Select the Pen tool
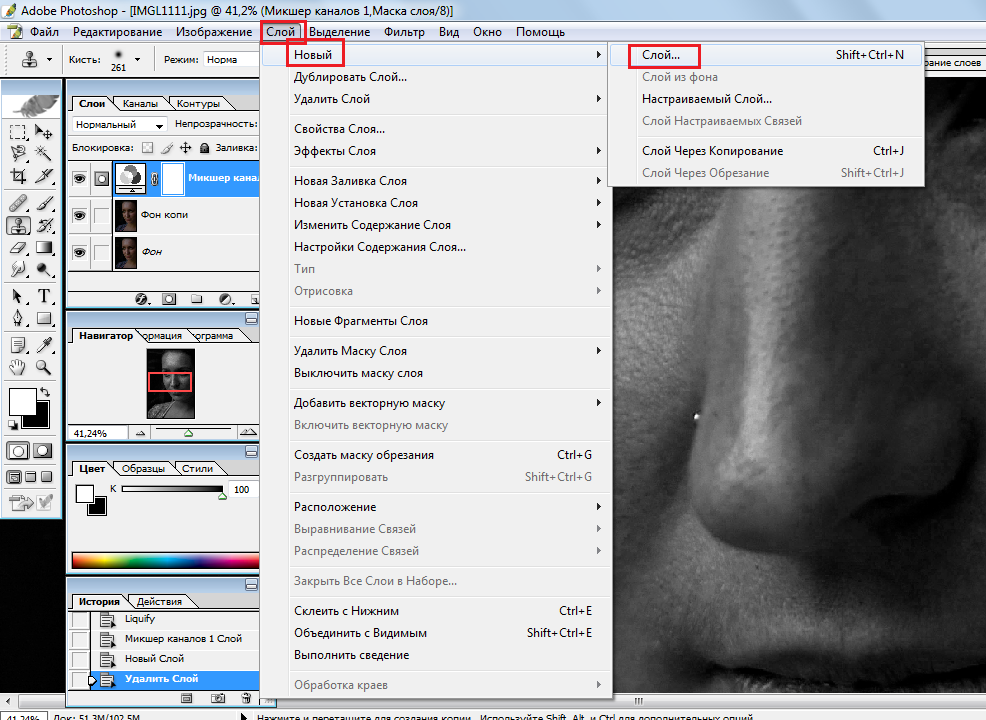986x720 pixels. [x=18, y=318]
